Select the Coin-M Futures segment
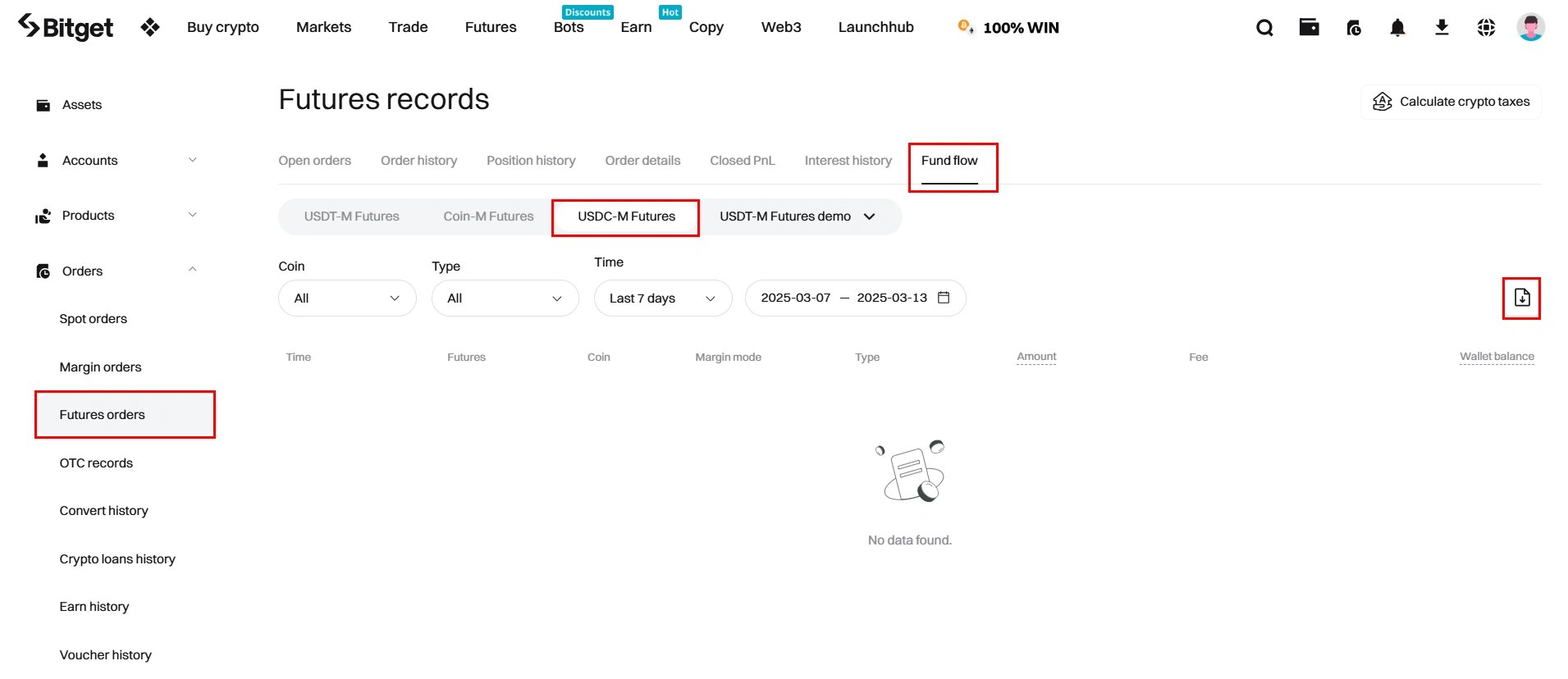 [x=488, y=216]
